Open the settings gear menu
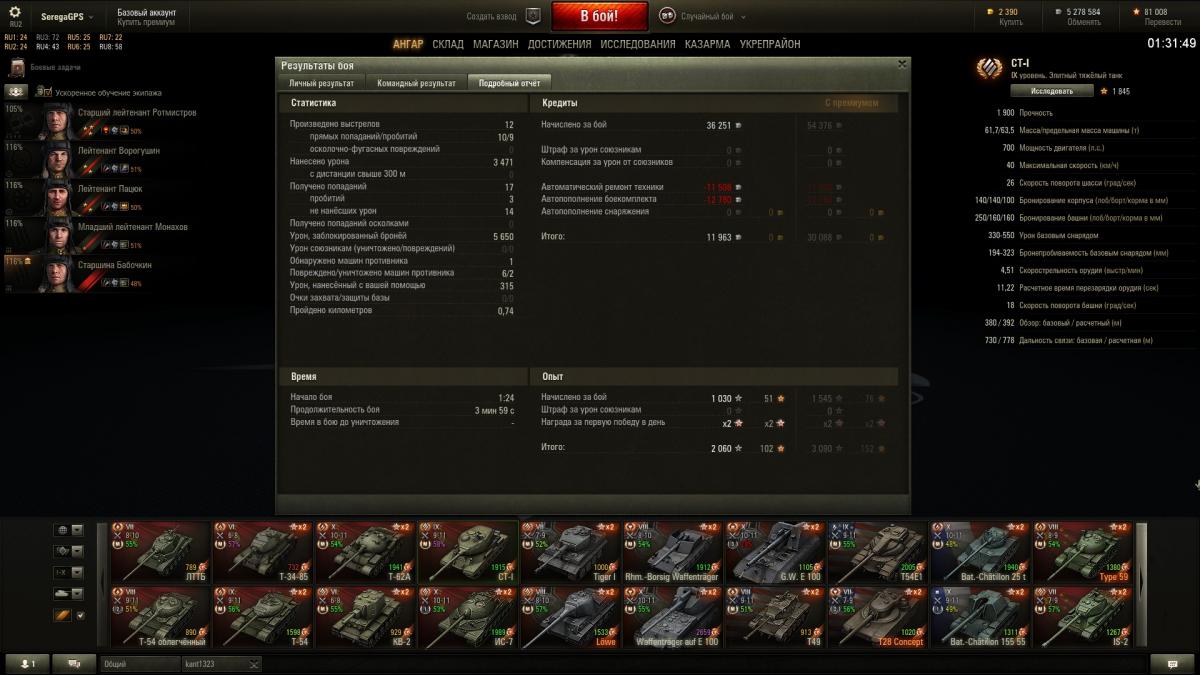1200x675 pixels. point(14,12)
